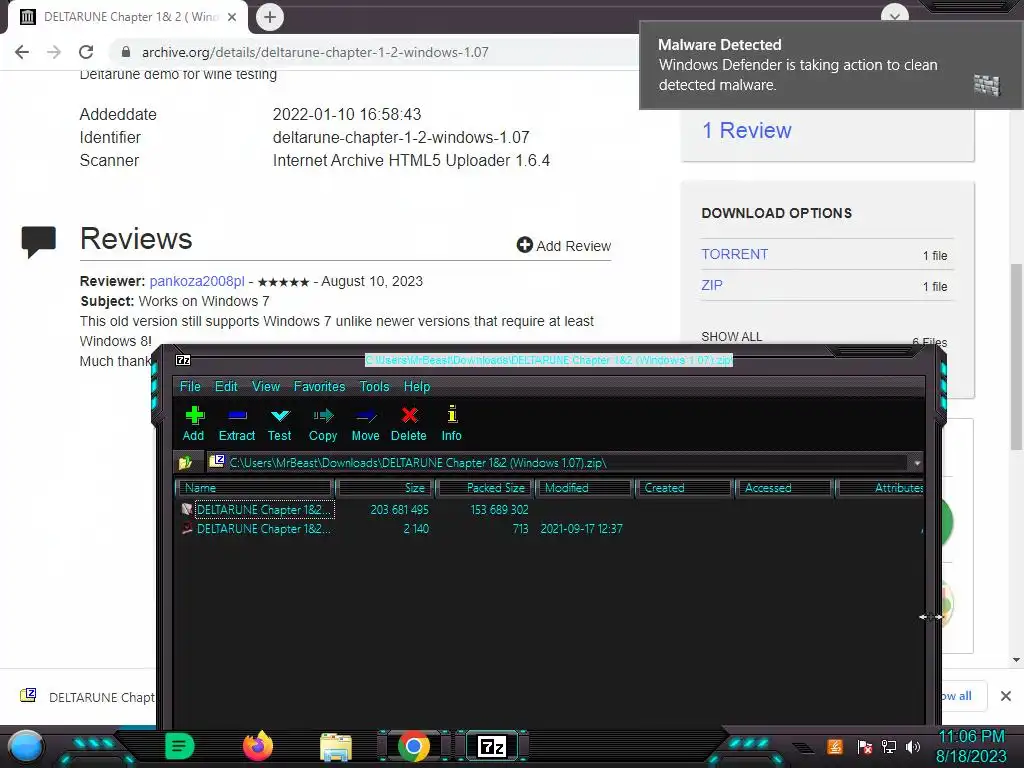The height and width of the screenshot is (768, 1024).
Task: Open the green chat app on taskbar
Action: tap(179, 746)
